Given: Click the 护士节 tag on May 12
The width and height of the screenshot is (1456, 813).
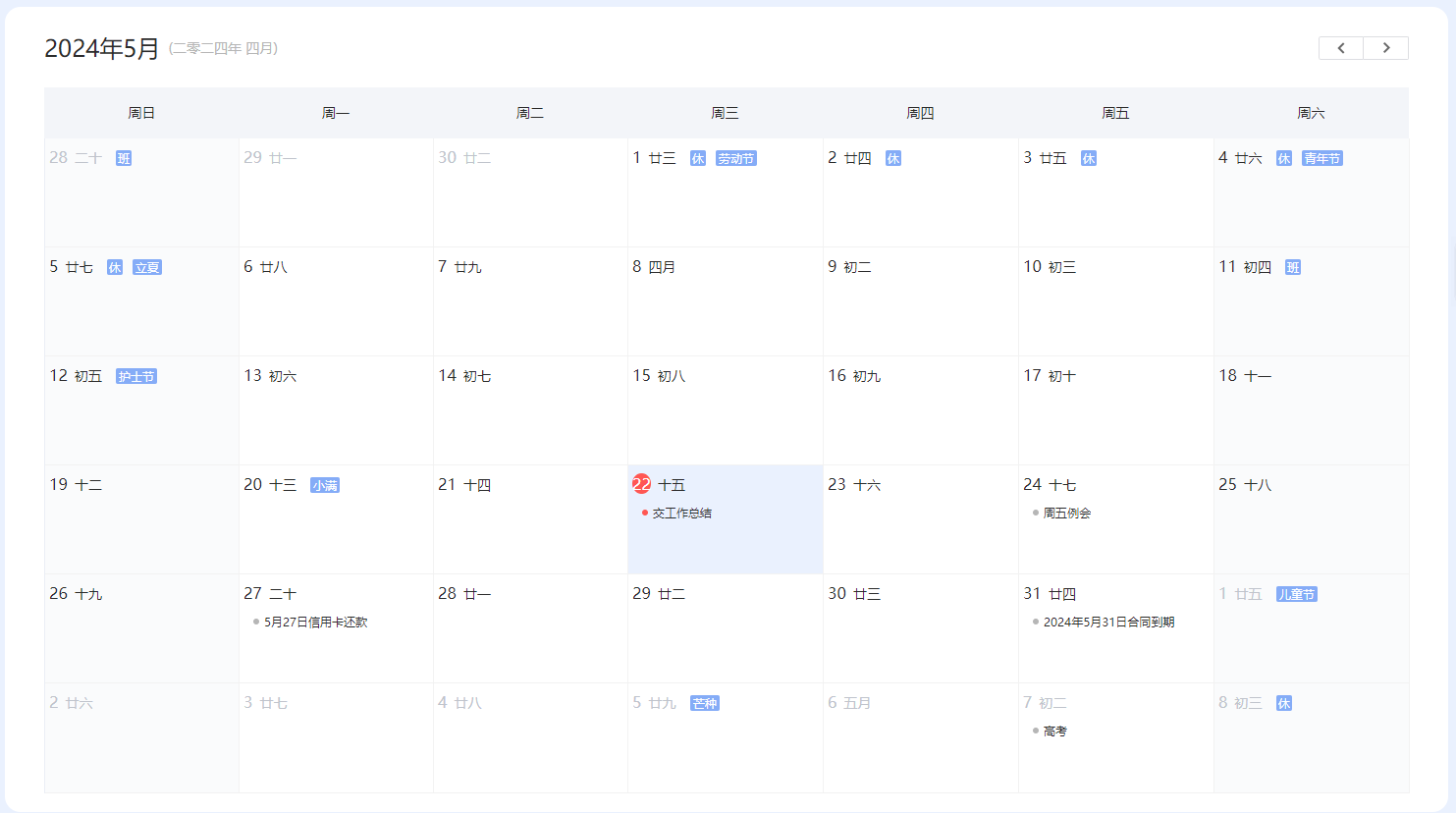Looking at the screenshot, I should 136,376.
